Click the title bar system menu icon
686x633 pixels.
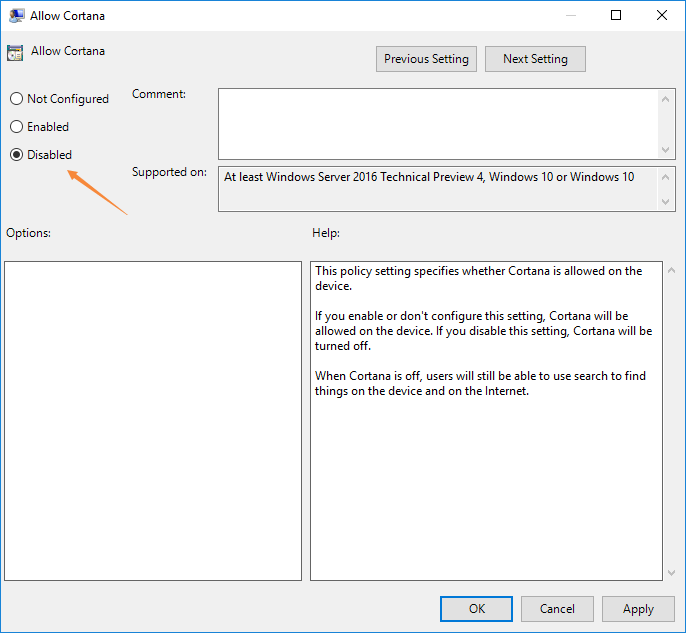tap(16, 16)
